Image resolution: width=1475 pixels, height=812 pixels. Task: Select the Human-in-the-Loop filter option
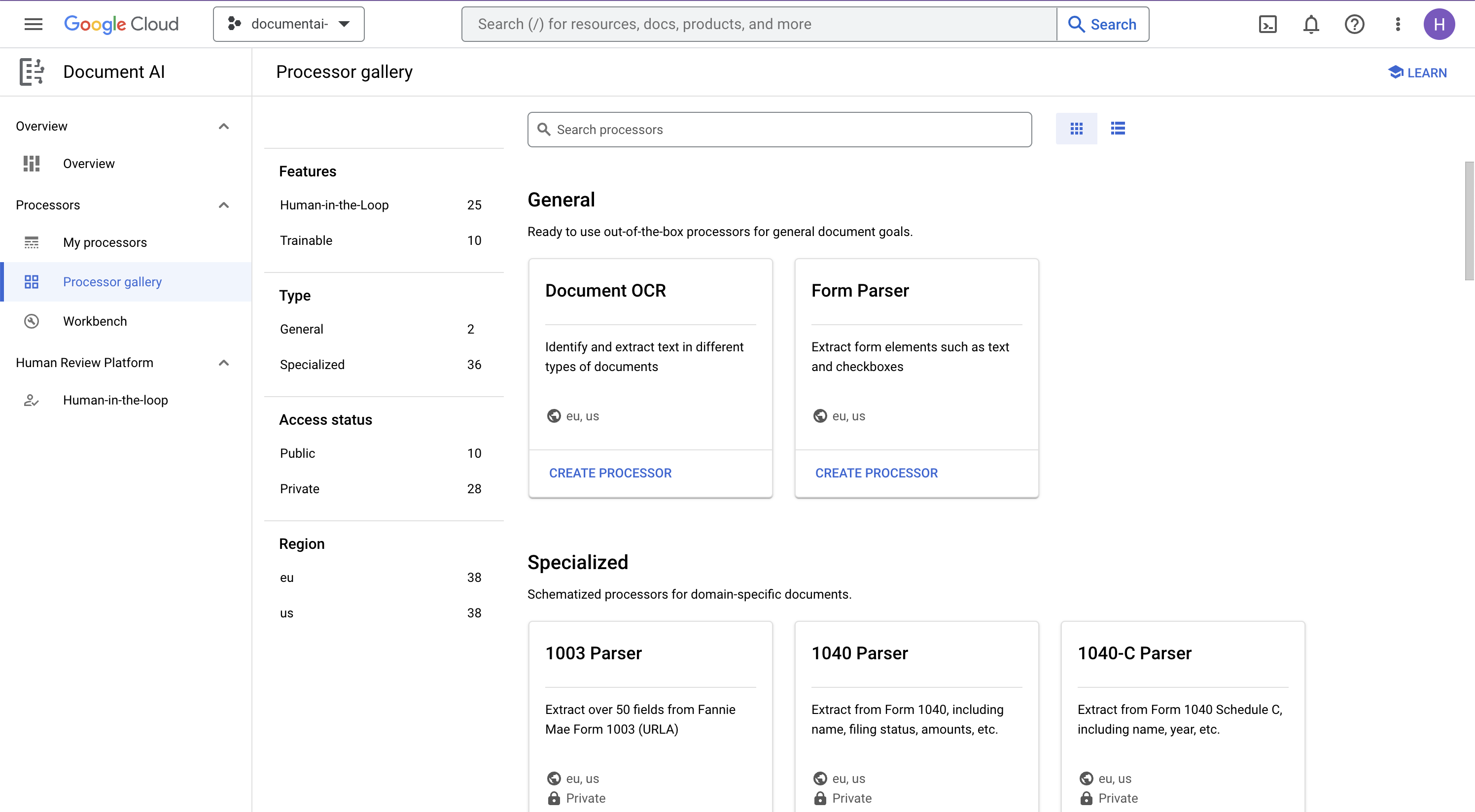pyautogui.click(x=334, y=205)
